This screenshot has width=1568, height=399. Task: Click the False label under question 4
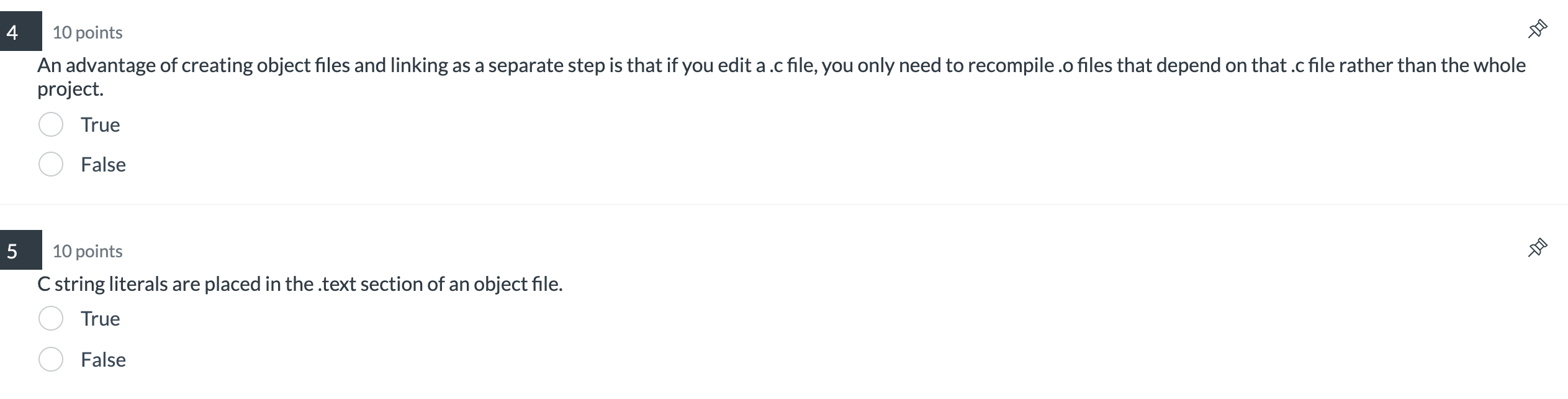tap(103, 165)
